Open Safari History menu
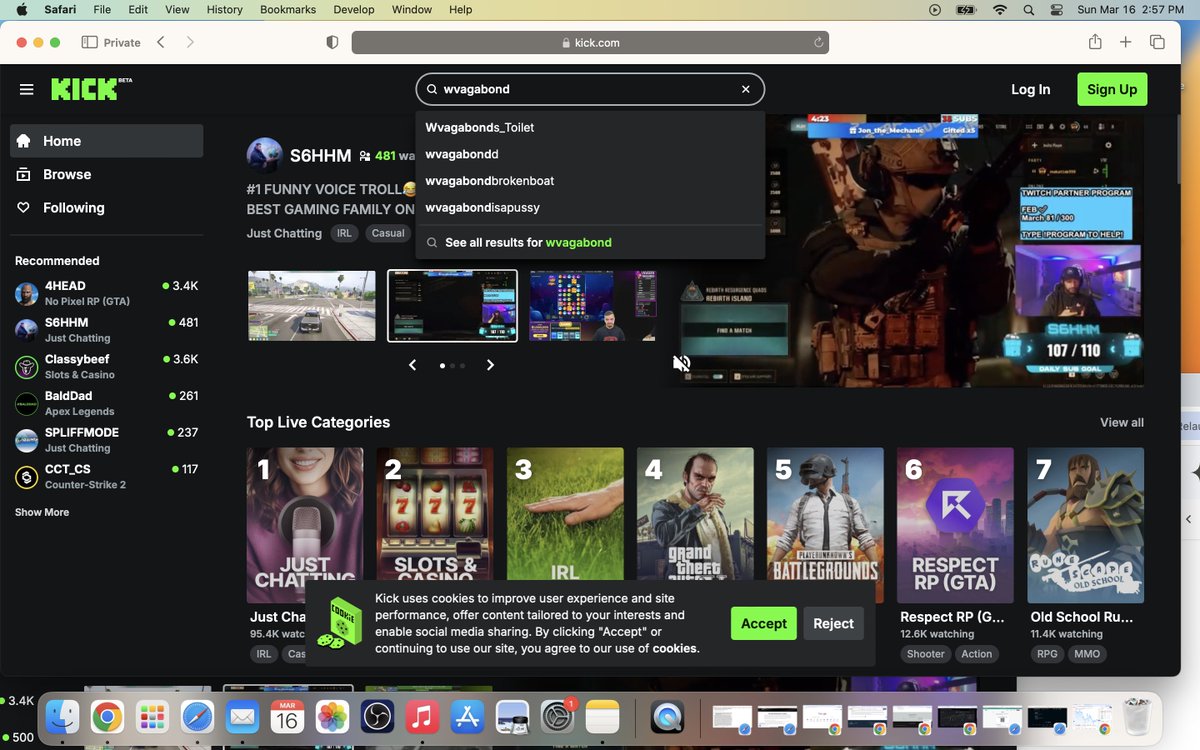The height and width of the screenshot is (750, 1200). [x=224, y=9]
